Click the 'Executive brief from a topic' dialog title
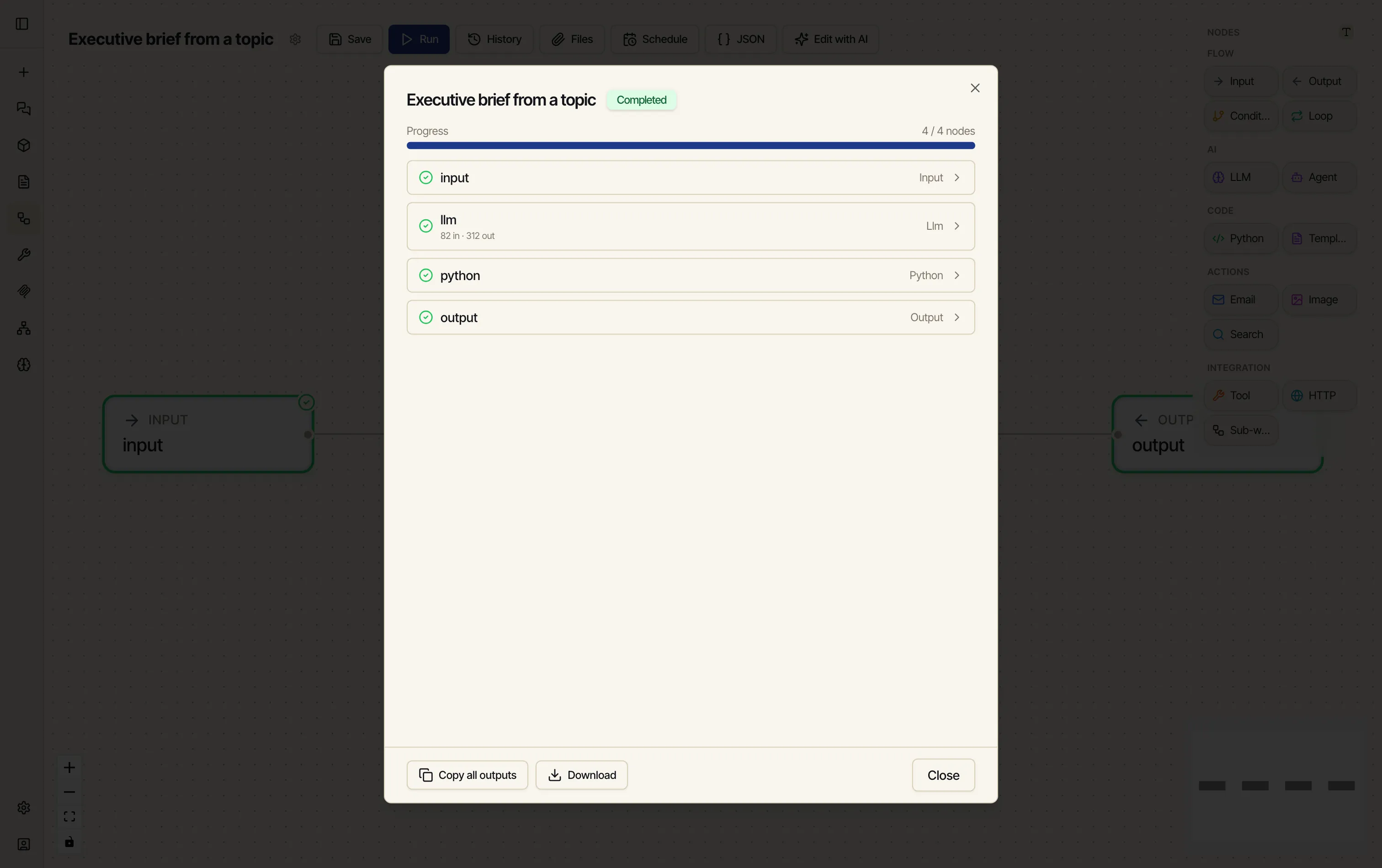 [x=501, y=100]
